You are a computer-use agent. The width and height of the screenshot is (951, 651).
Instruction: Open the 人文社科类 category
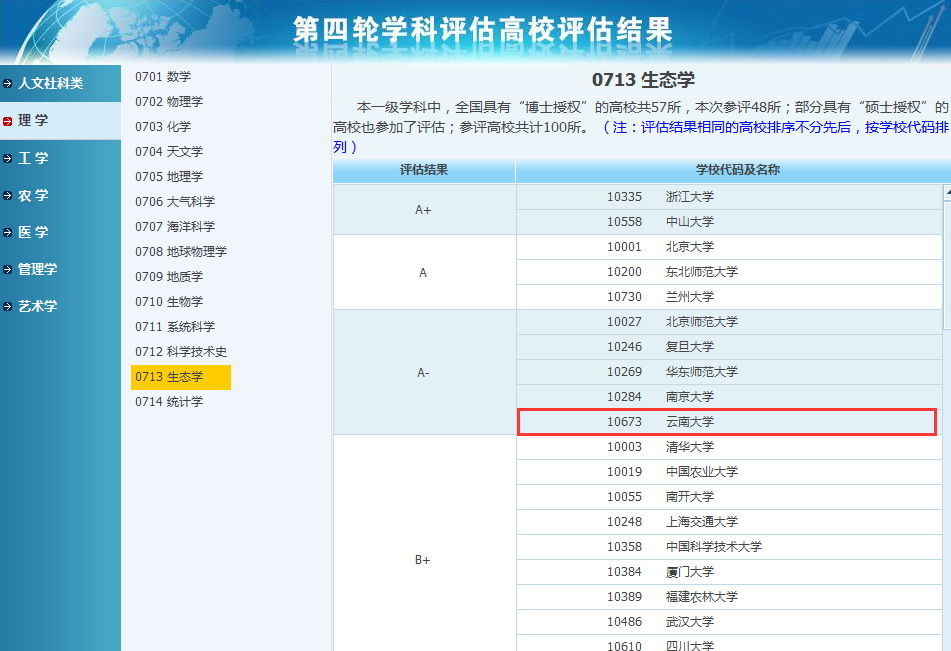coord(50,84)
